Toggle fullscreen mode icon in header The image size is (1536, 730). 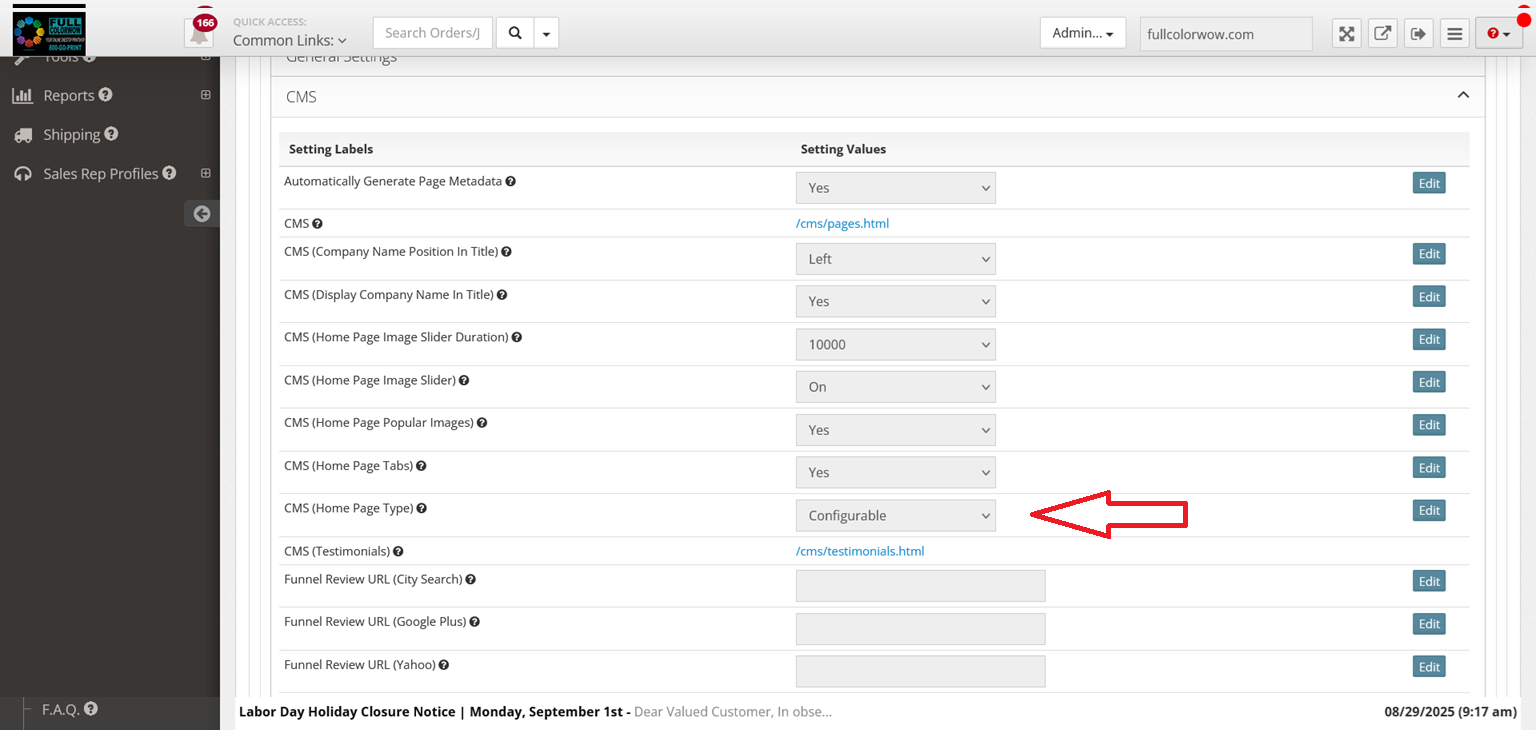pos(1347,33)
